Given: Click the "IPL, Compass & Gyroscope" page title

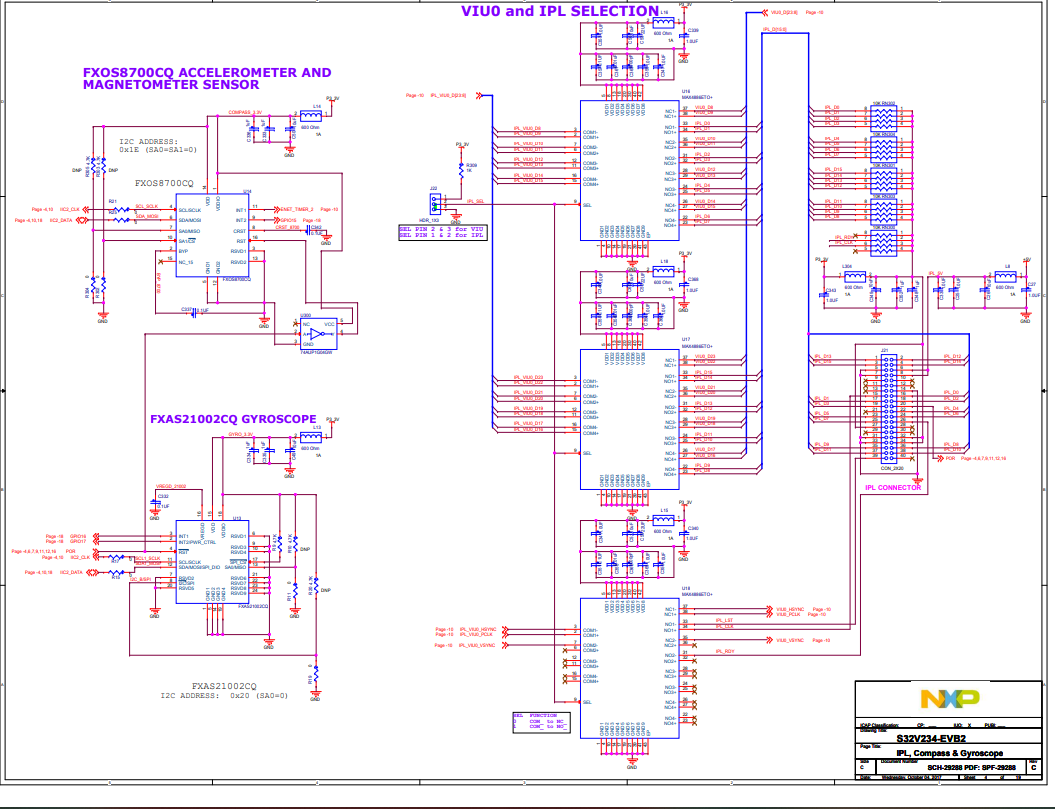Looking at the screenshot, I should pyautogui.click(x=949, y=753).
